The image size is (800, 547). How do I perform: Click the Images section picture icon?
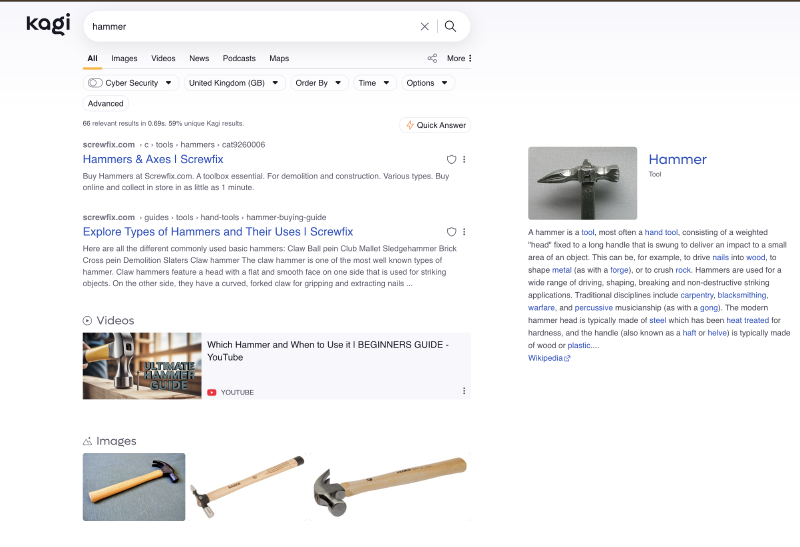click(87, 441)
